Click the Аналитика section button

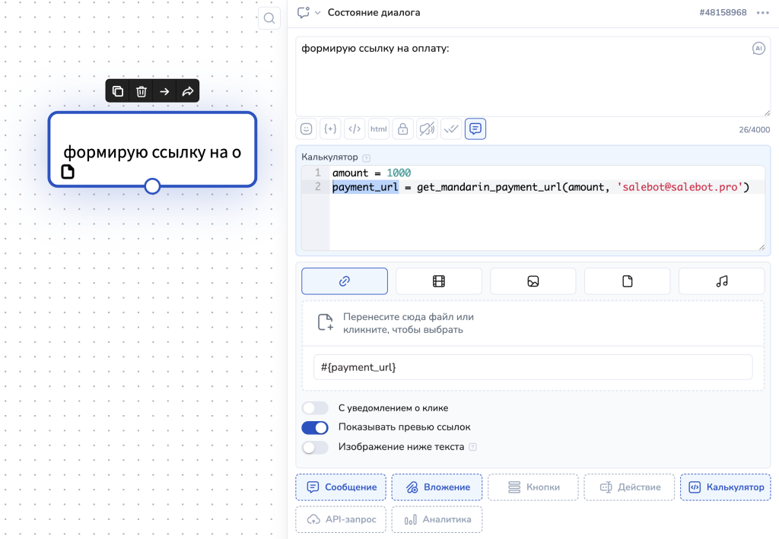pyautogui.click(x=437, y=519)
